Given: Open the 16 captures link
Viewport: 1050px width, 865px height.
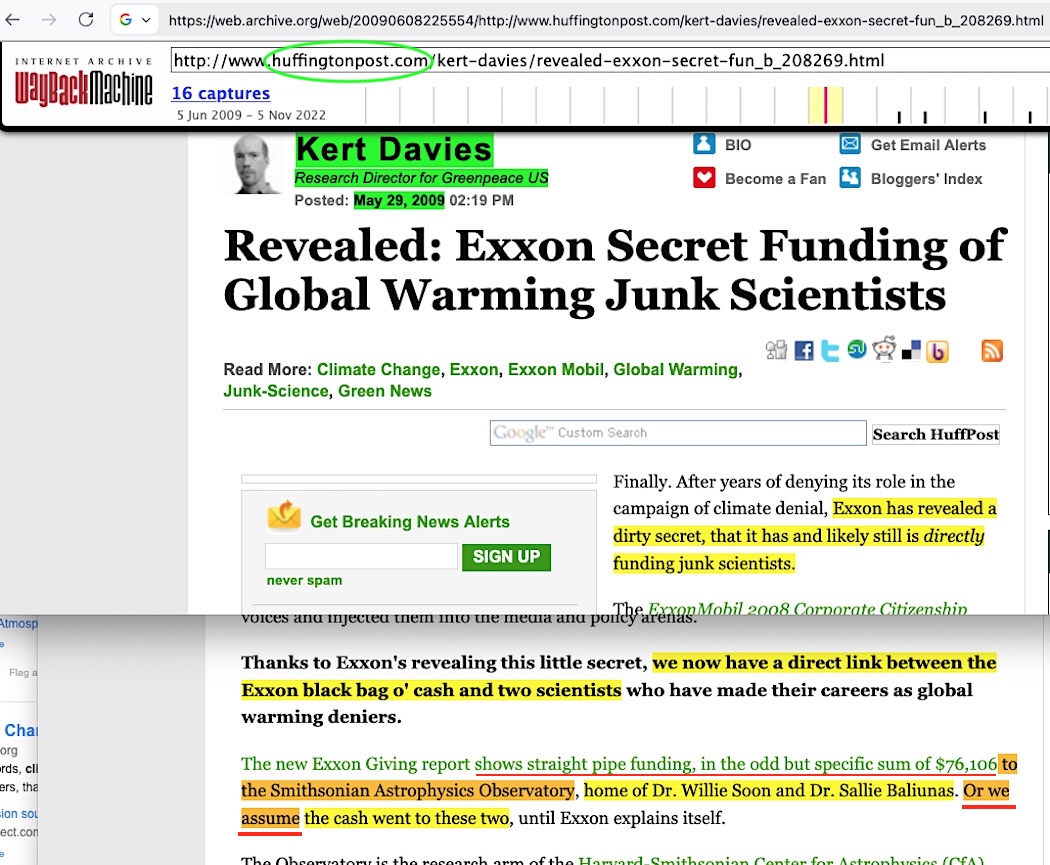Looking at the screenshot, I should point(220,93).
